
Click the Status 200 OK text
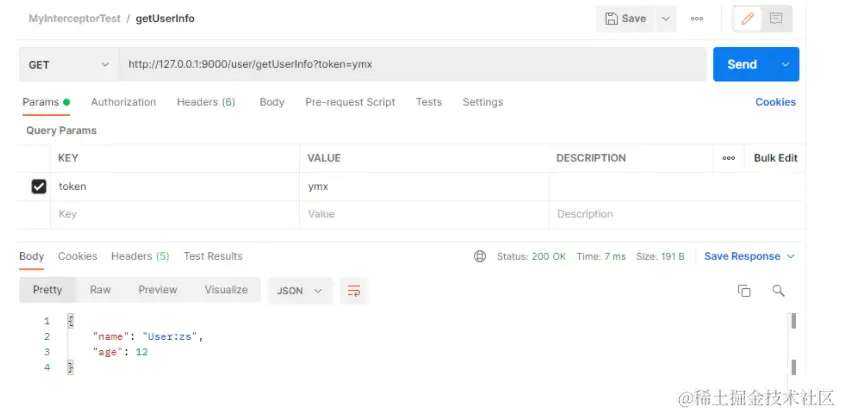tap(531, 257)
